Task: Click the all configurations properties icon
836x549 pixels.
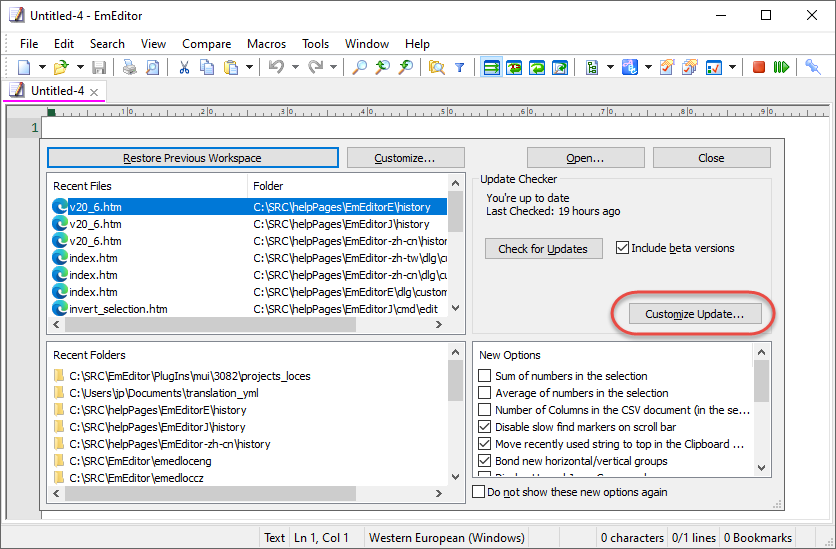Action: (x=690, y=68)
